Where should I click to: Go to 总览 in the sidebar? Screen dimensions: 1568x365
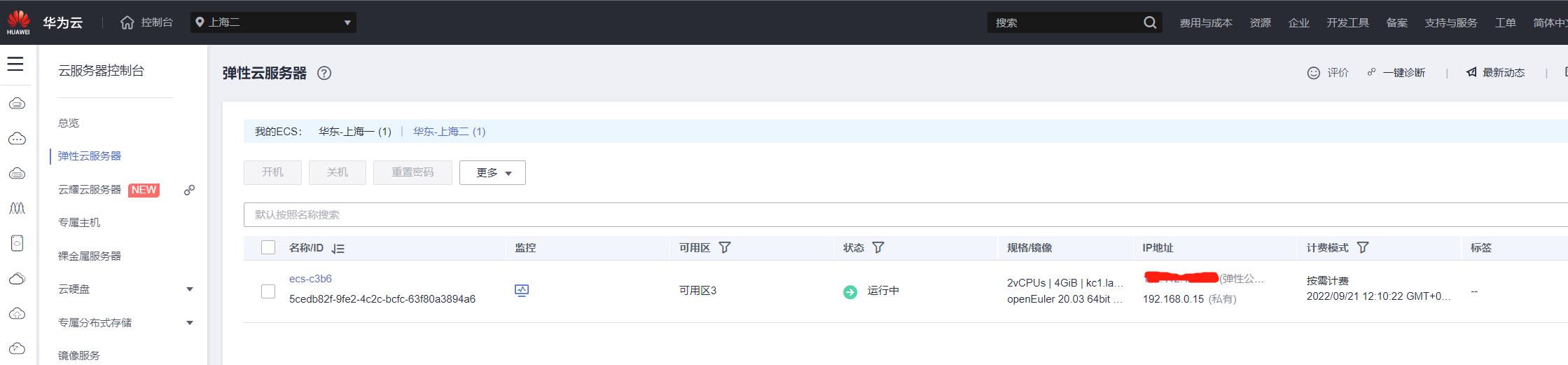click(69, 123)
